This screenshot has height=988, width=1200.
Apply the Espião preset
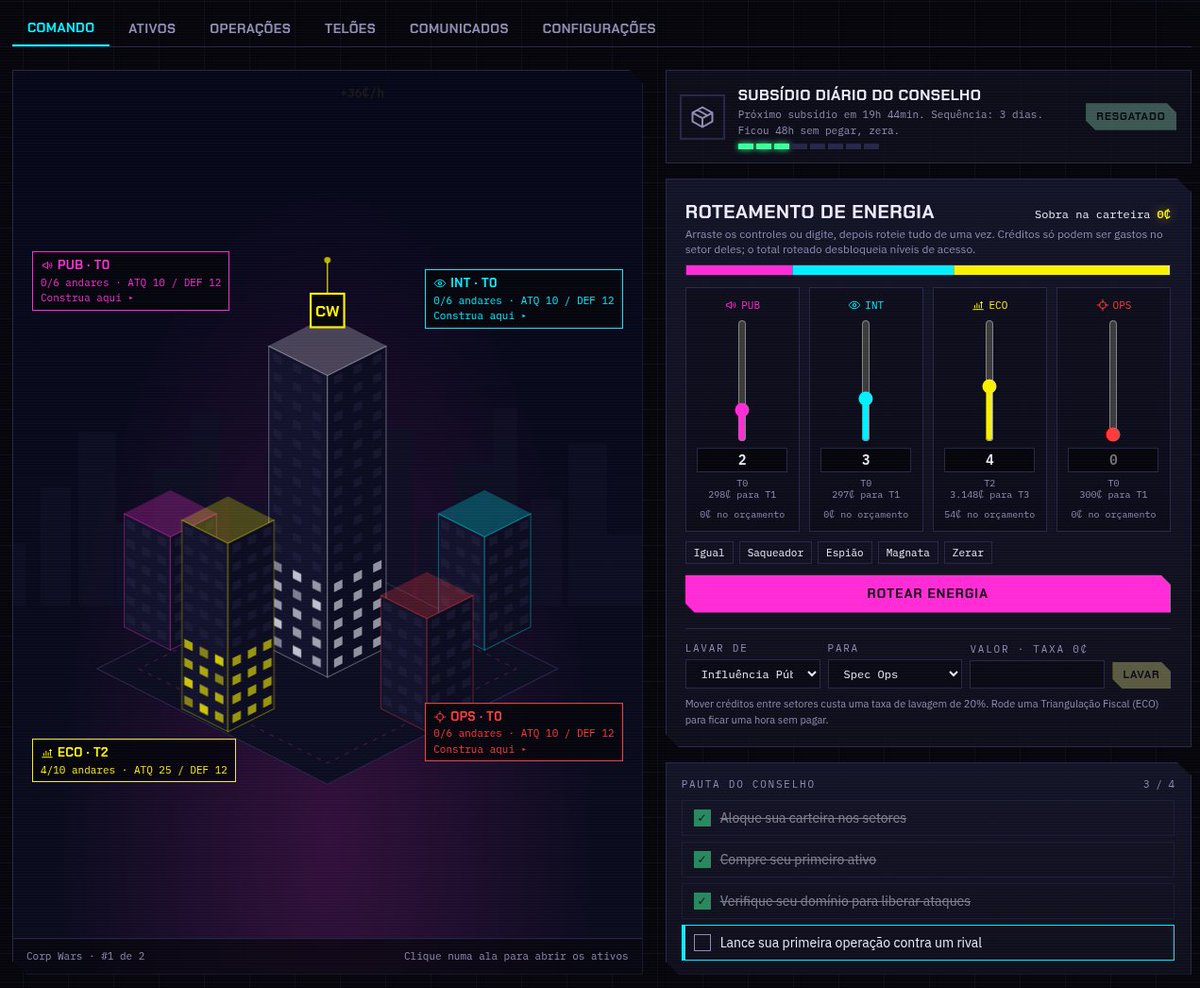(x=845, y=553)
